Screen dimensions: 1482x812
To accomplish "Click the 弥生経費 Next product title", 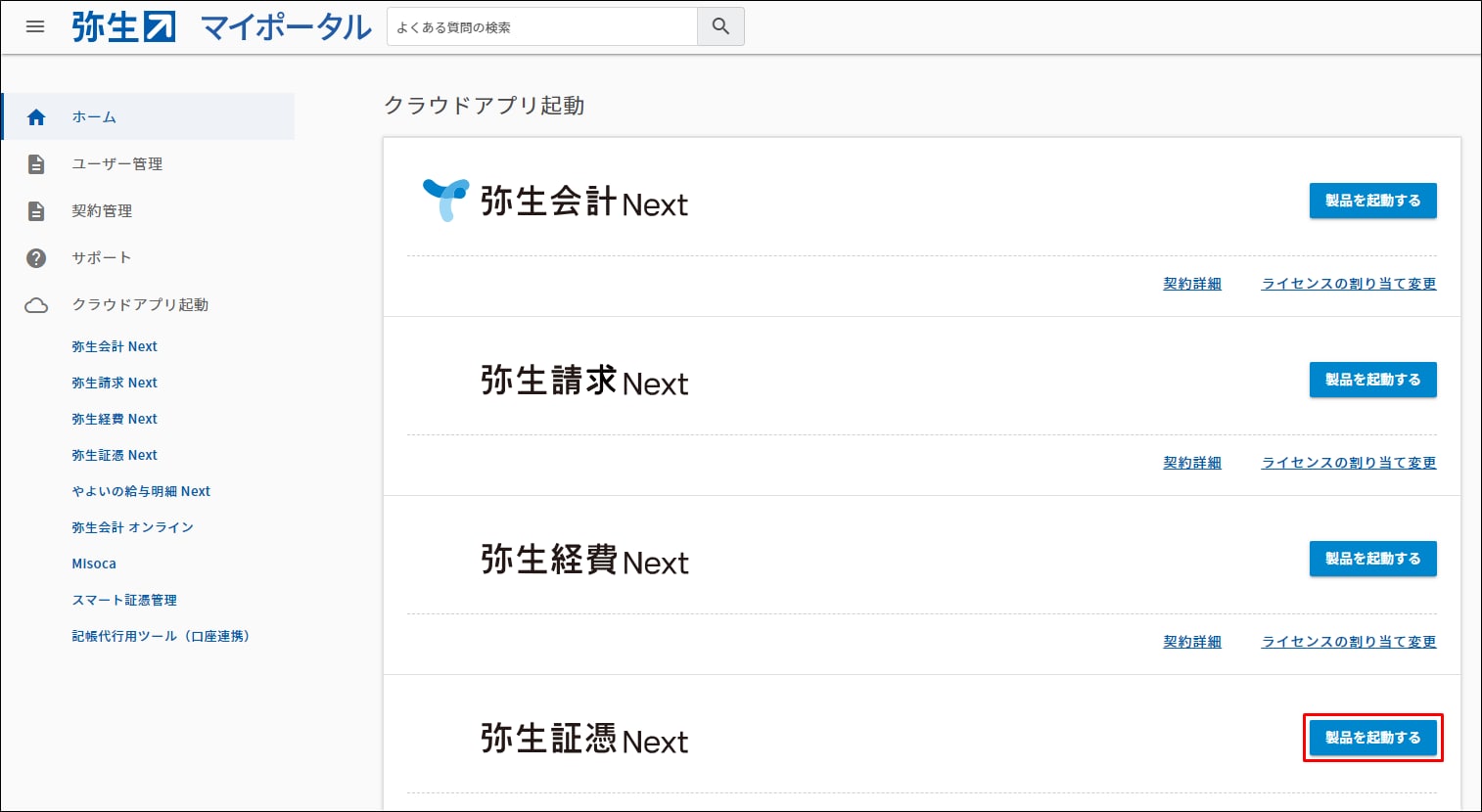I will (x=584, y=560).
